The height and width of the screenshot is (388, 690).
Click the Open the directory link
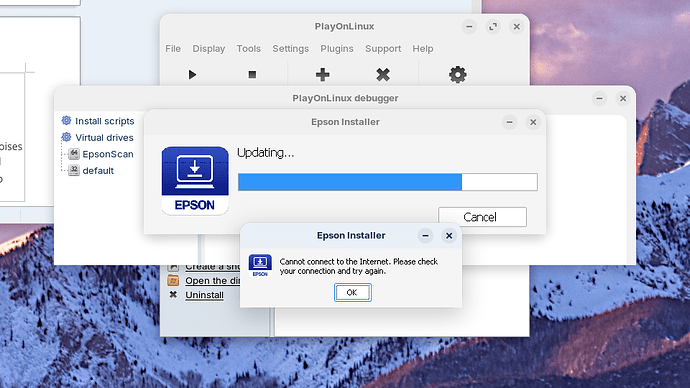213,281
